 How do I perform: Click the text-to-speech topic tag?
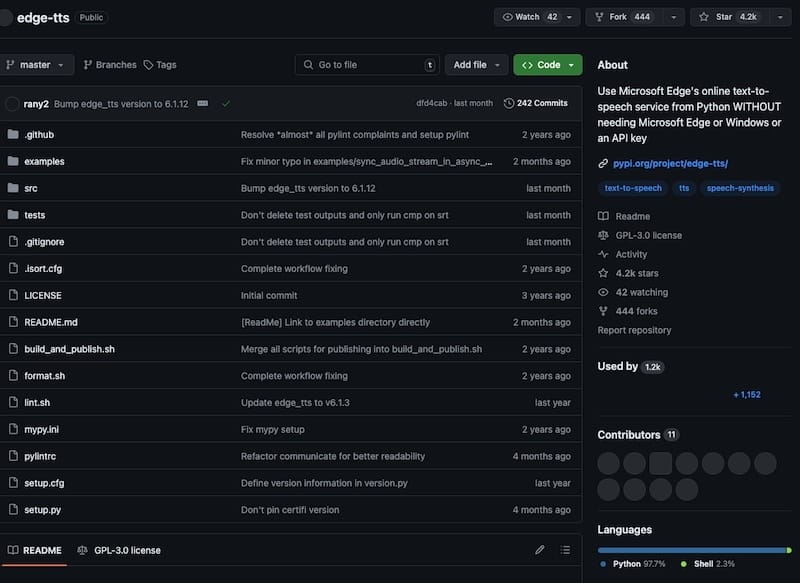click(633, 188)
